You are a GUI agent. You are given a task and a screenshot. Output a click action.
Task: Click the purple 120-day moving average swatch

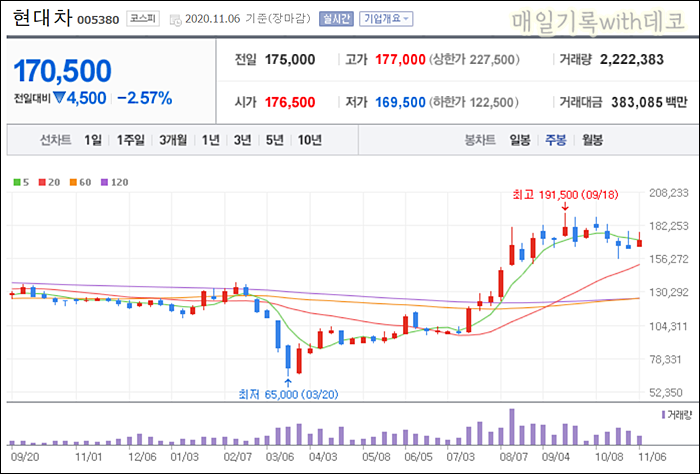(x=104, y=182)
